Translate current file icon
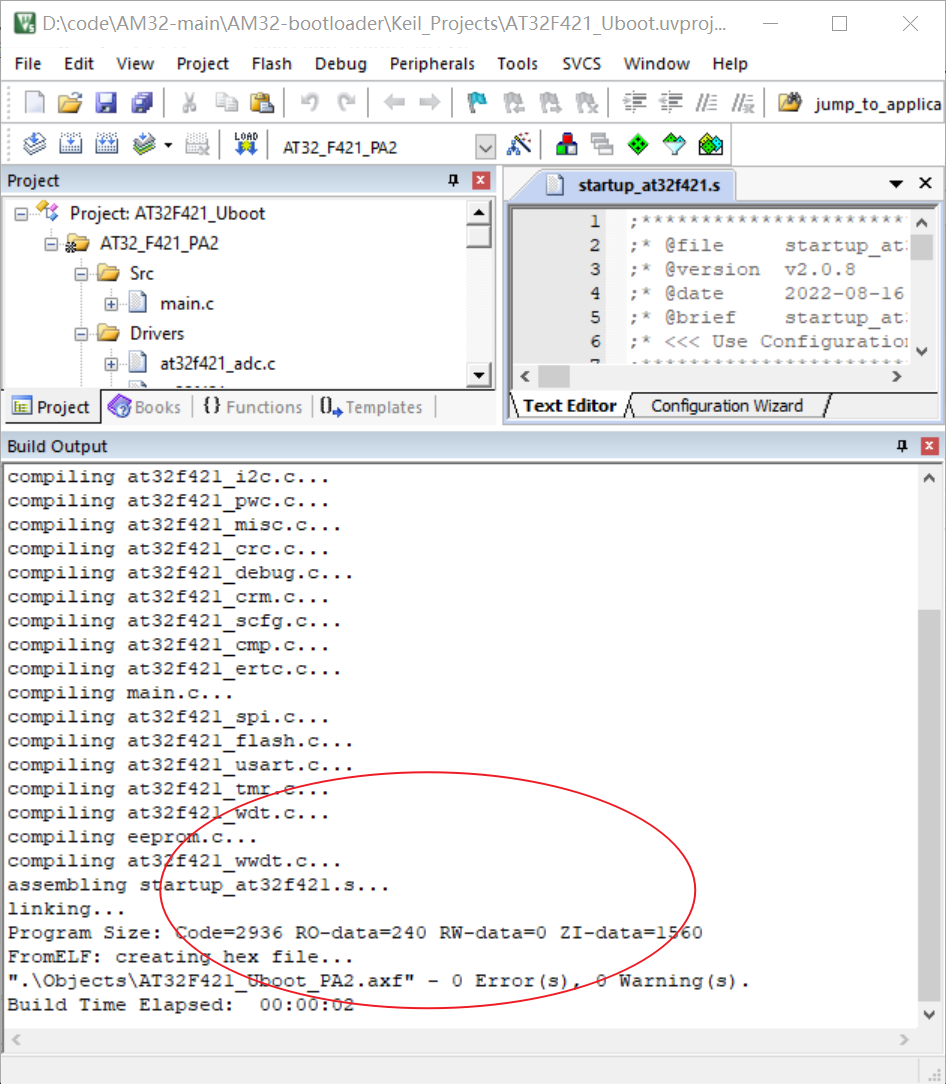Image resolution: width=946 pixels, height=1084 pixels. (x=34, y=144)
